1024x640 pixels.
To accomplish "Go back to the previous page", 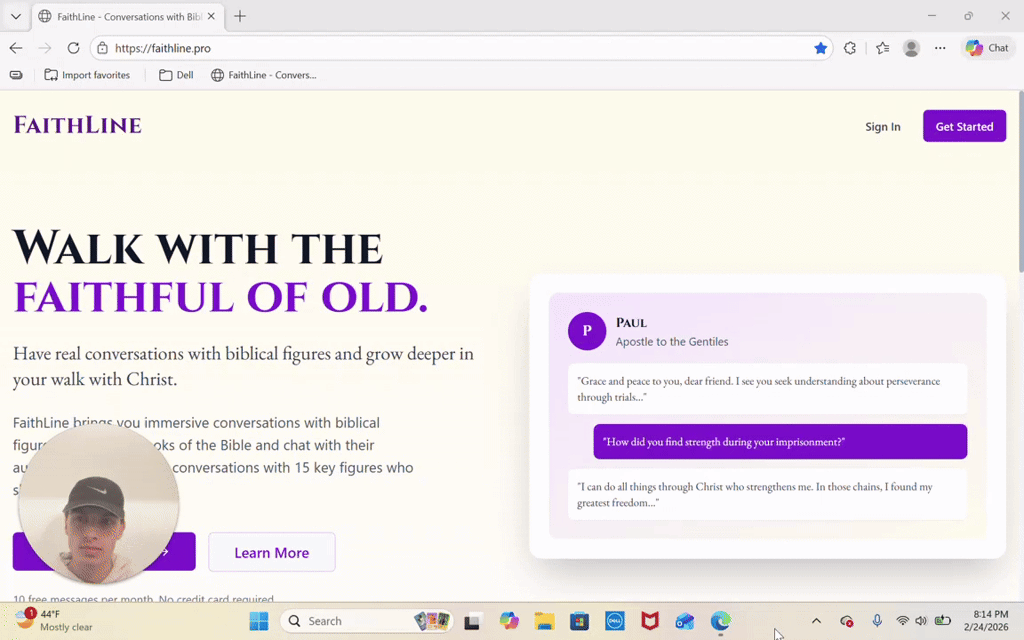I will [16, 48].
